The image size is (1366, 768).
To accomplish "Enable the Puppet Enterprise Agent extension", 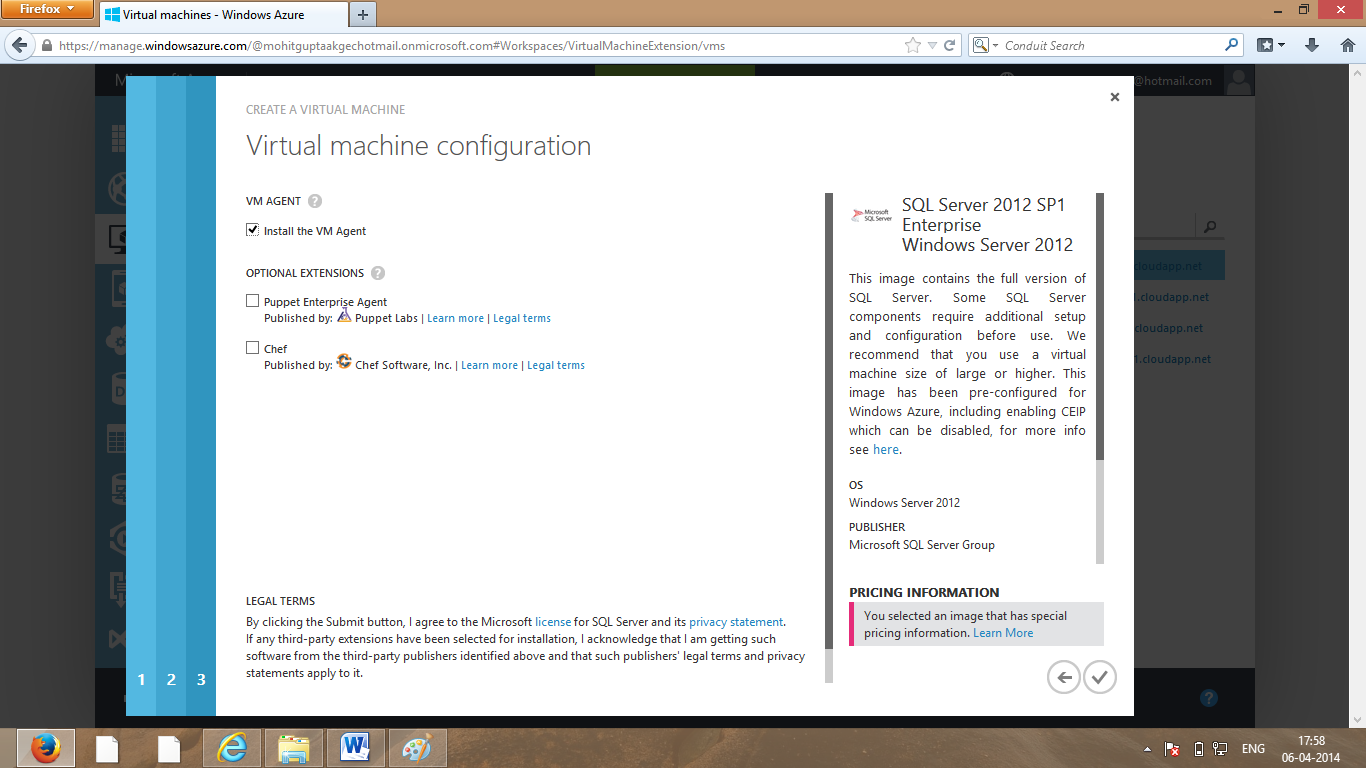I will (253, 300).
